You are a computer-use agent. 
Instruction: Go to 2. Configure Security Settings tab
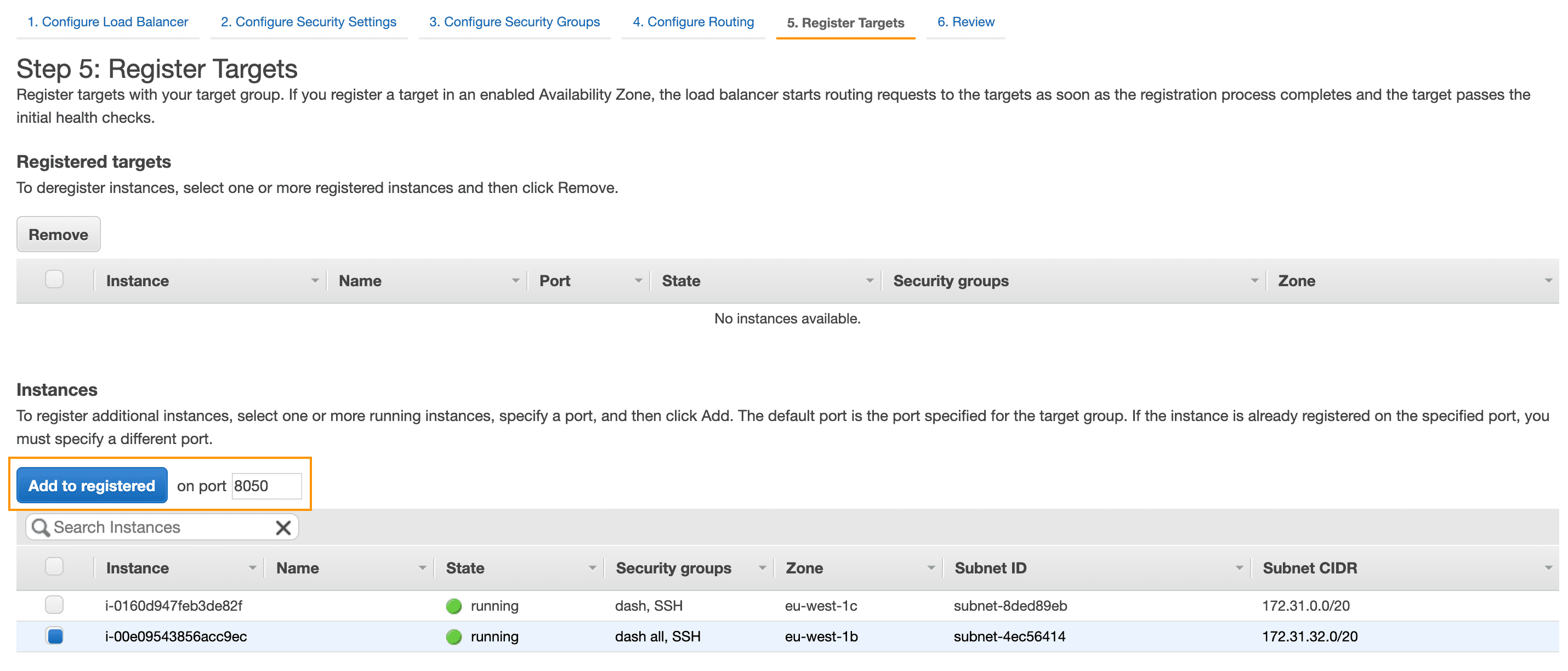pos(309,22)
